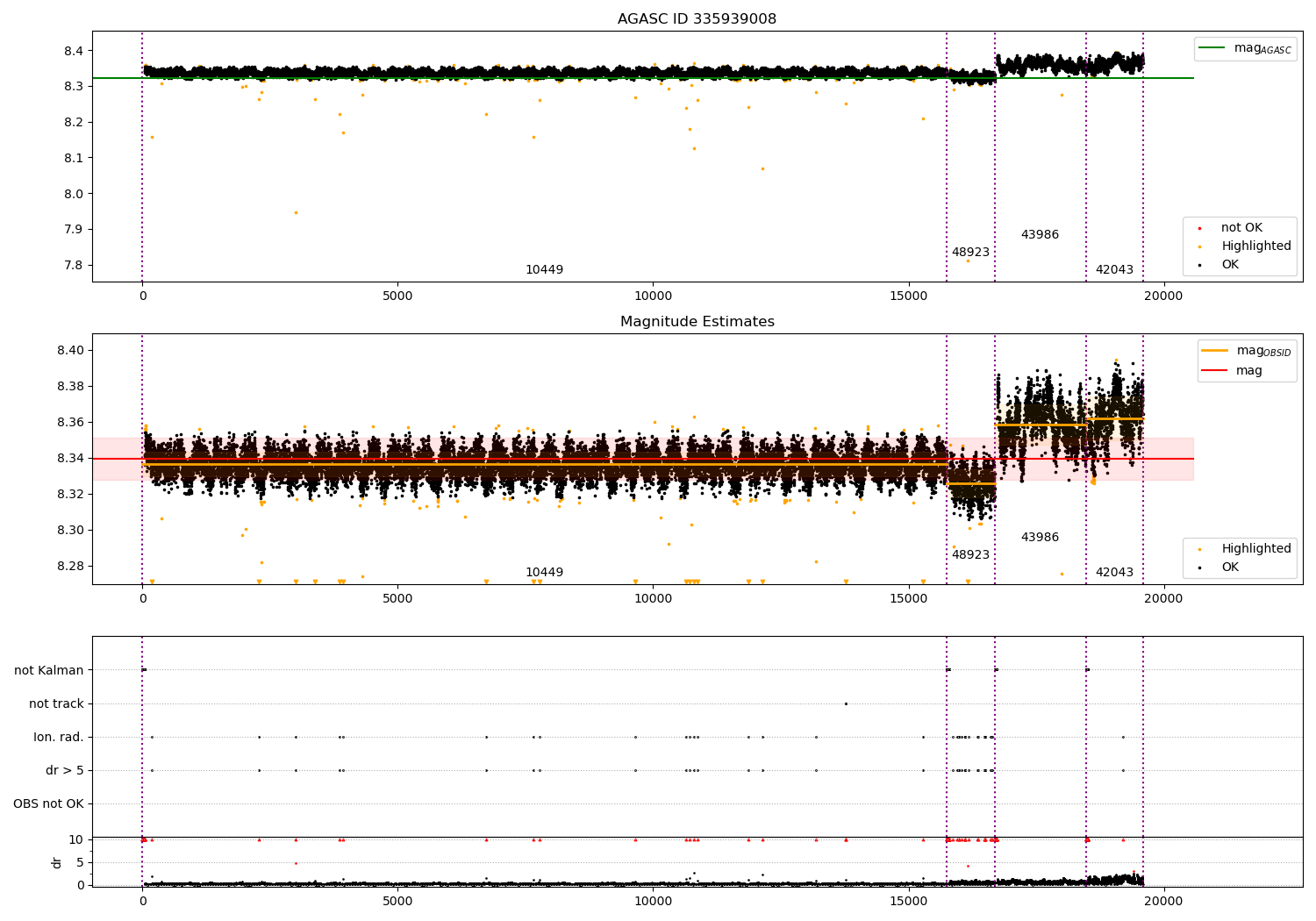Select the lone 'not track' data point
This screenshot has height=921, width=1316.
(x=846, y=703)
